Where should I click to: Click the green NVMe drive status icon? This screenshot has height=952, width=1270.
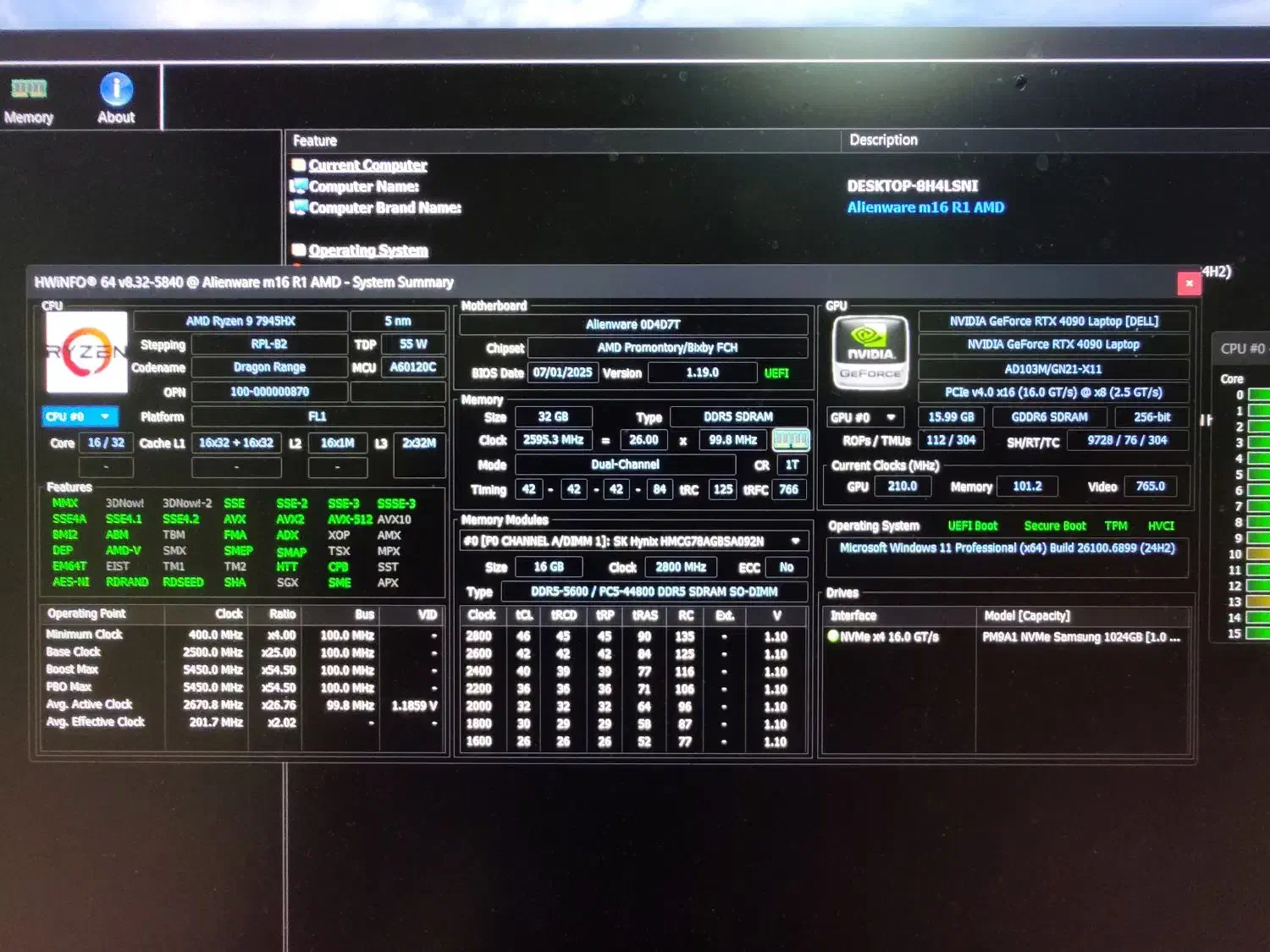coord(833,636)
